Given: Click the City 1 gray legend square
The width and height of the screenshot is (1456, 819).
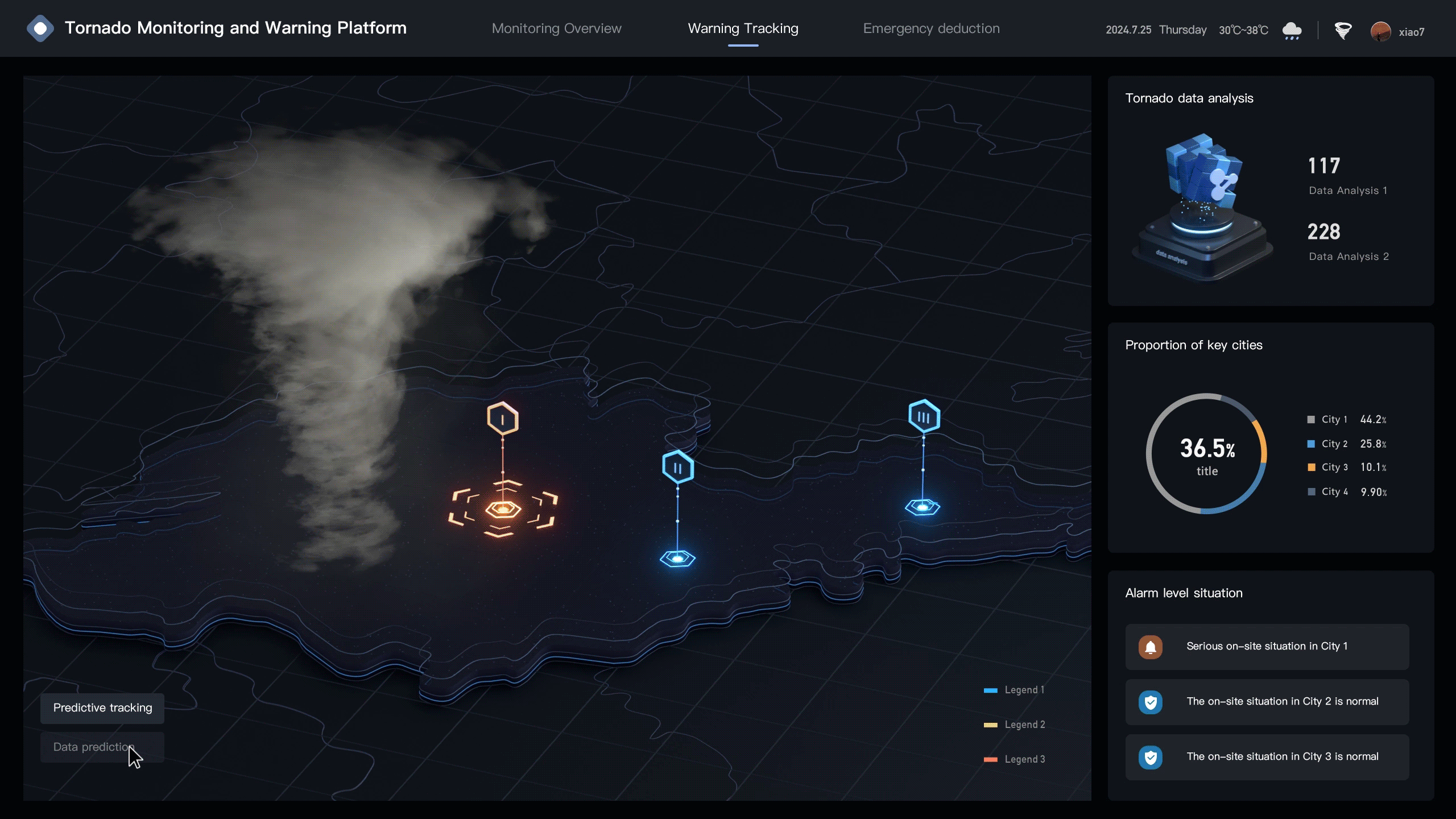Looking at the screenshot, I should point(1311,420).
